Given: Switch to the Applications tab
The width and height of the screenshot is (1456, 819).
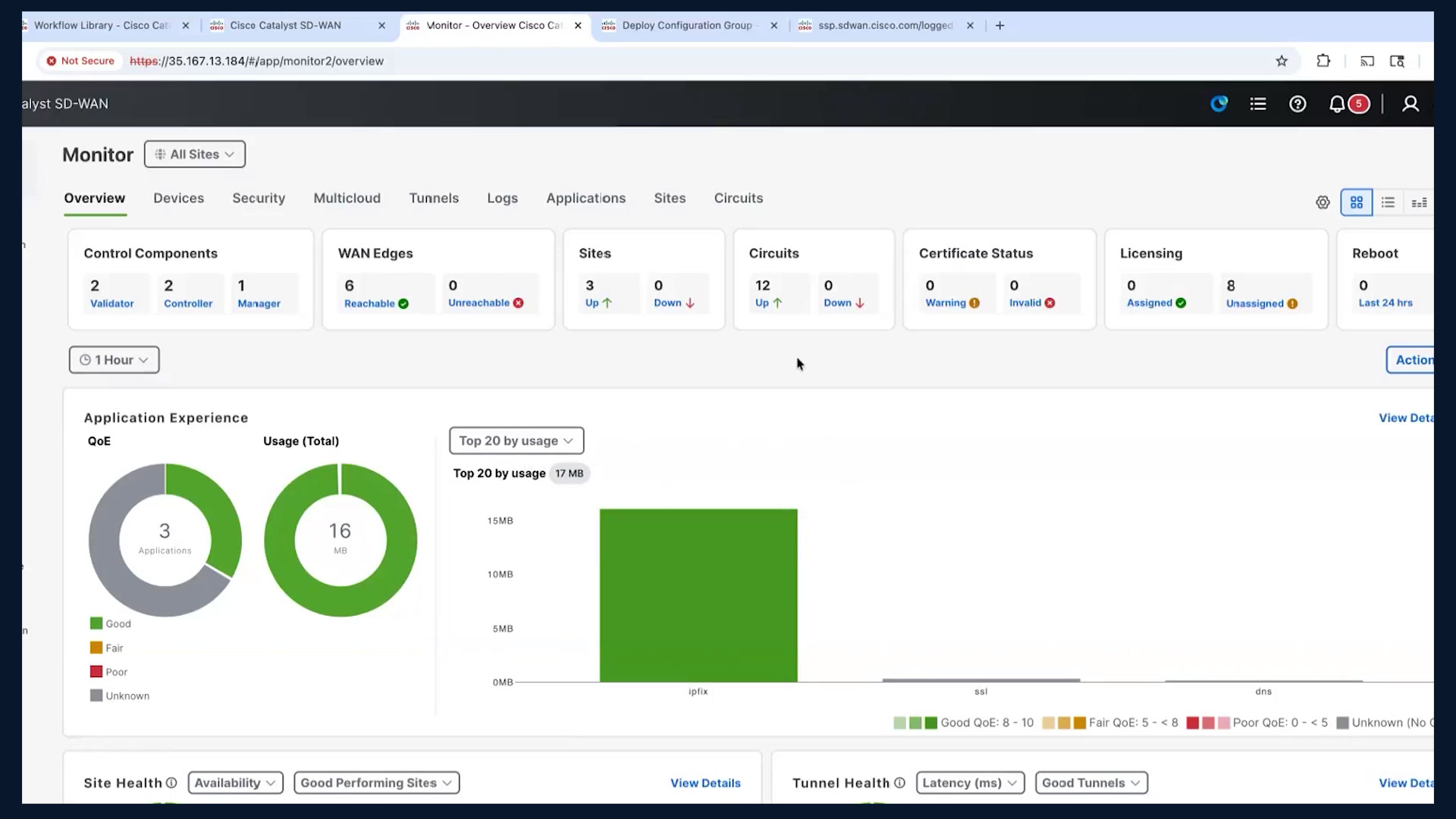Looking at the screenshot, I should (585, 198).
